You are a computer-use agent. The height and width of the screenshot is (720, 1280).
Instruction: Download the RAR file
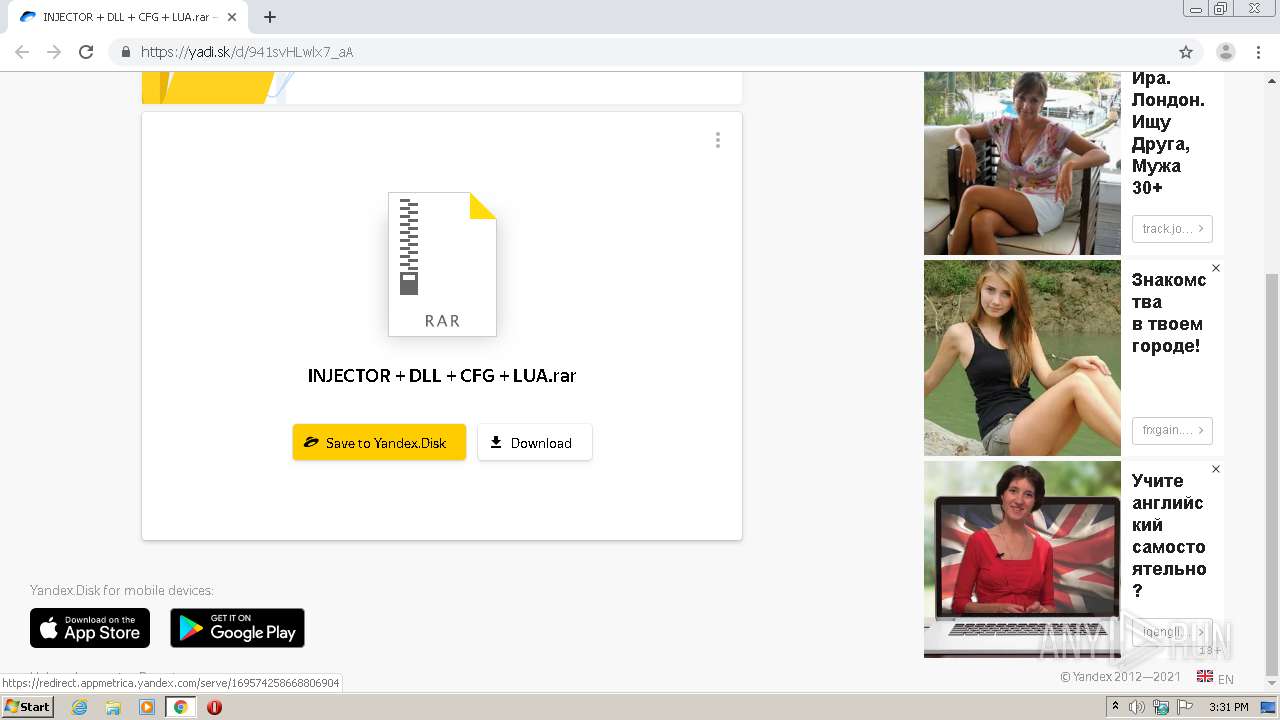(x=535, y=442)
